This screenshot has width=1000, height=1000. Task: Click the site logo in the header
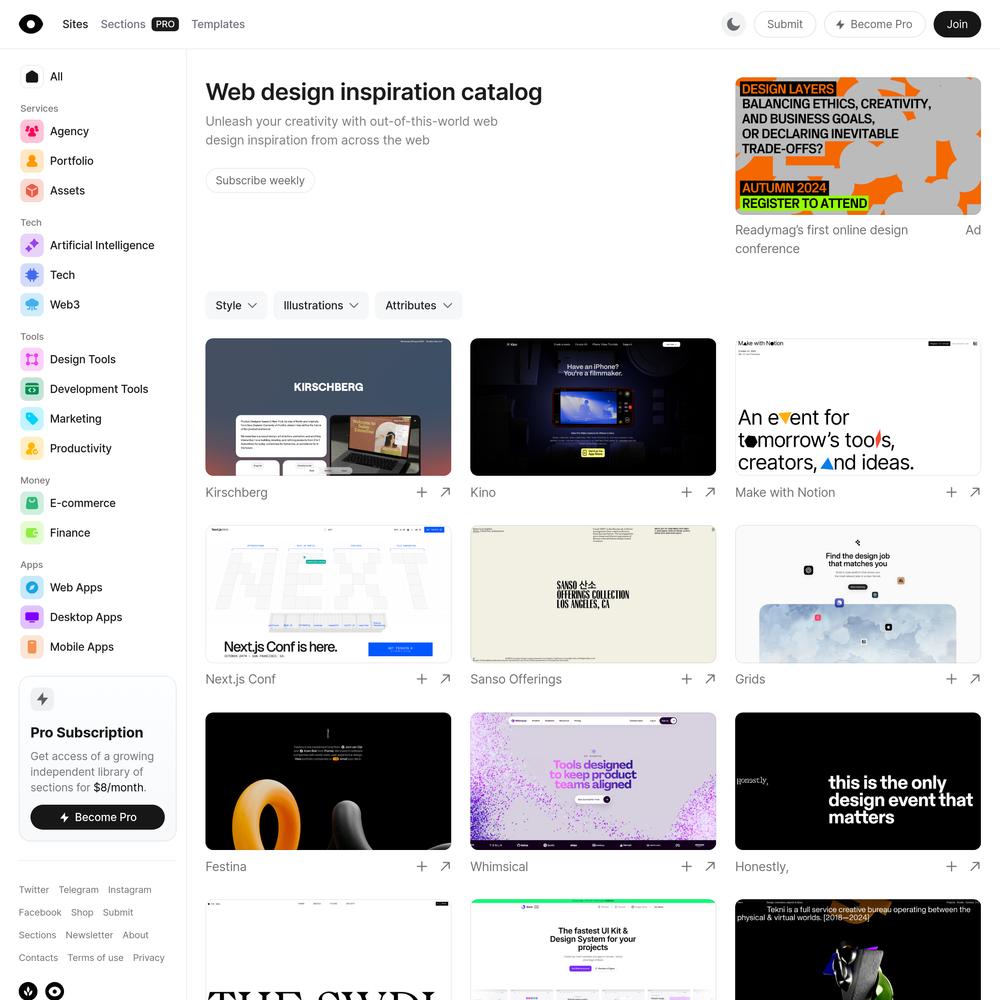point(31,24)
